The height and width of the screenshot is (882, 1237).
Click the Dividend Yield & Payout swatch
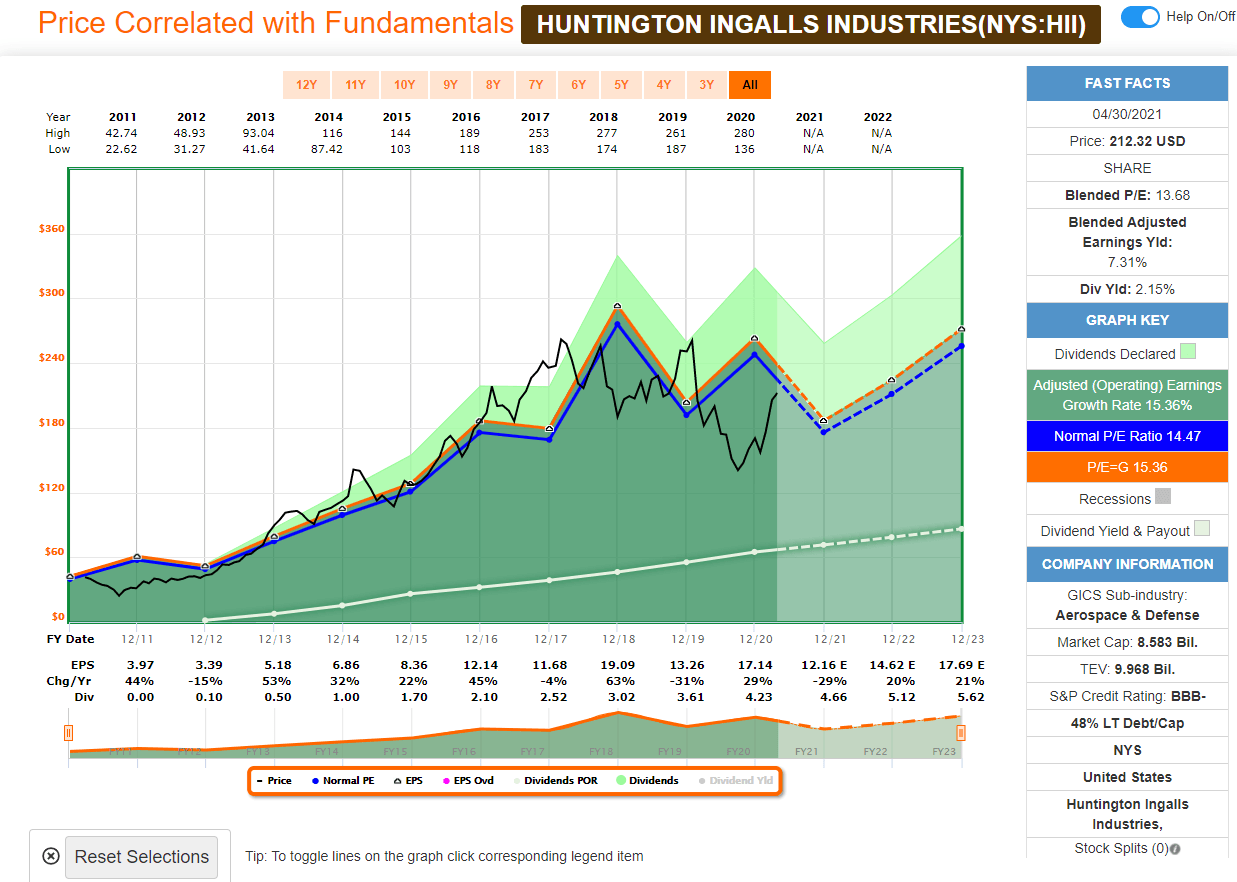(x=1202, y=529)
